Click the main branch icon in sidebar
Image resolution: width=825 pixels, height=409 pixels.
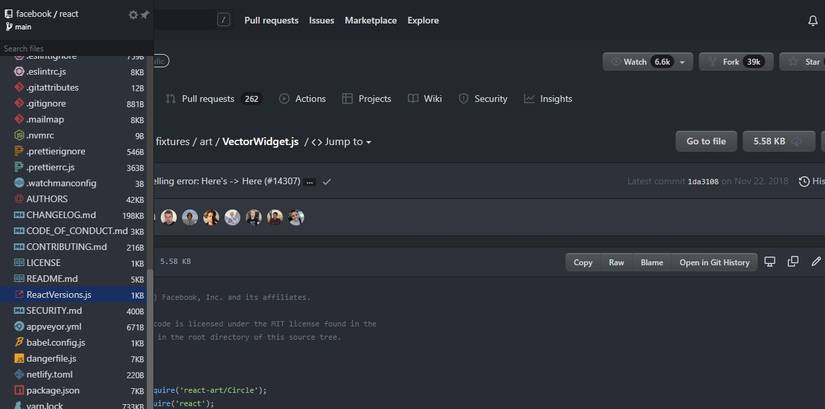point(8,27)
